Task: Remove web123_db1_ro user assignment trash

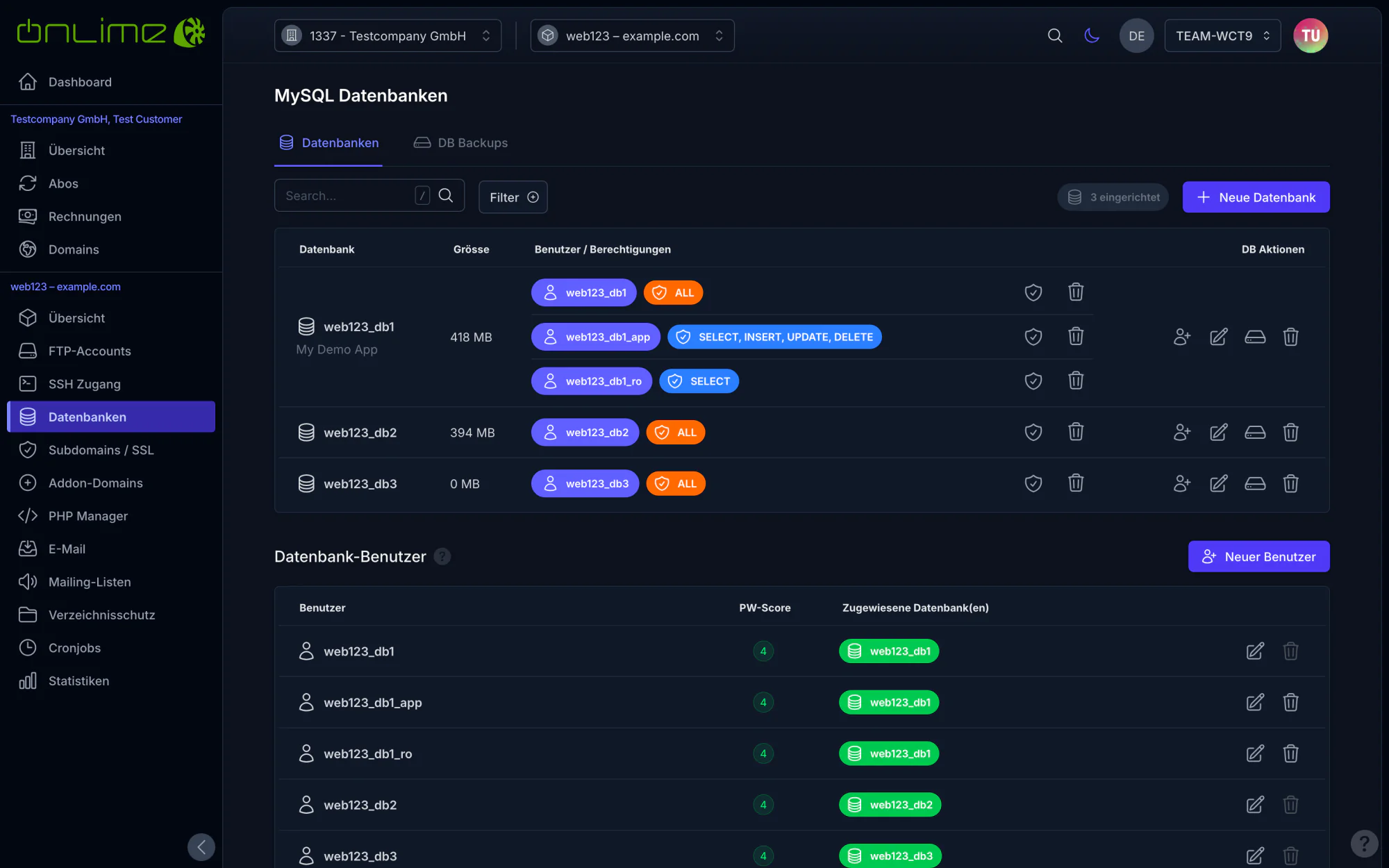Action: coord(1076,381)
